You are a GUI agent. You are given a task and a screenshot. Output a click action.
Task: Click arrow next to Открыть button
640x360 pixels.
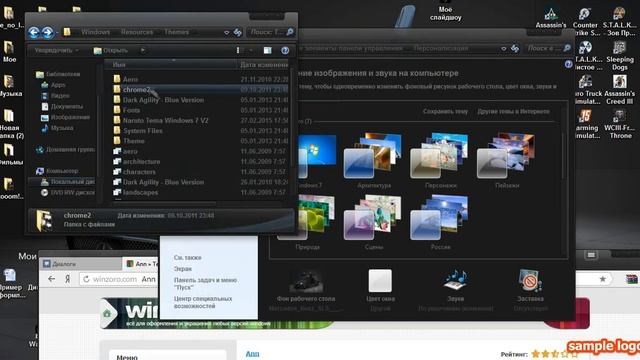[142, 50]
